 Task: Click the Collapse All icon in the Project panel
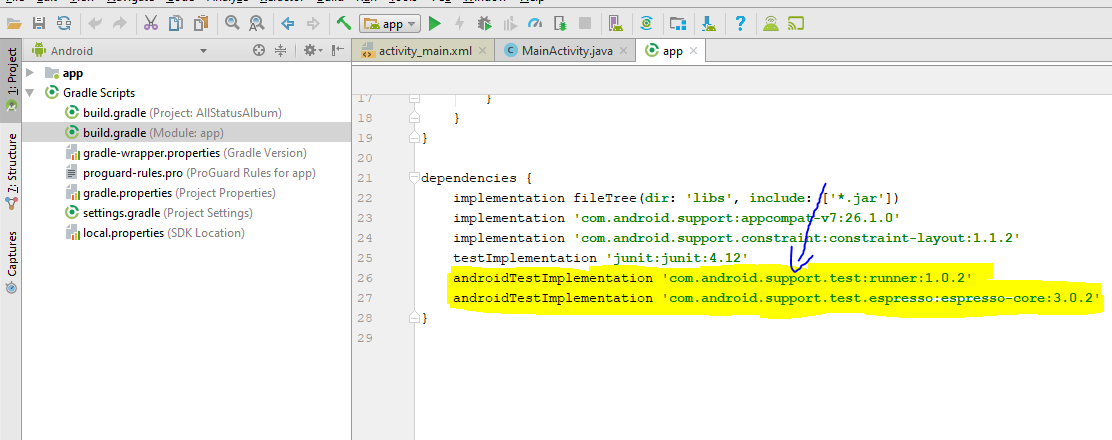coord(280,50)
